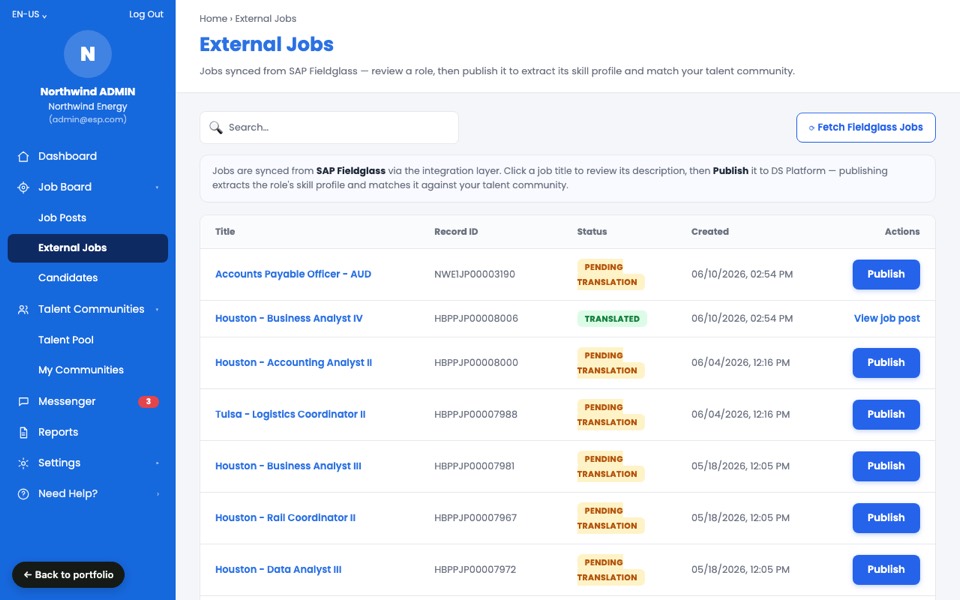
Task: Open Houston - Accounting Analyst II title
Action: [293, 362]
